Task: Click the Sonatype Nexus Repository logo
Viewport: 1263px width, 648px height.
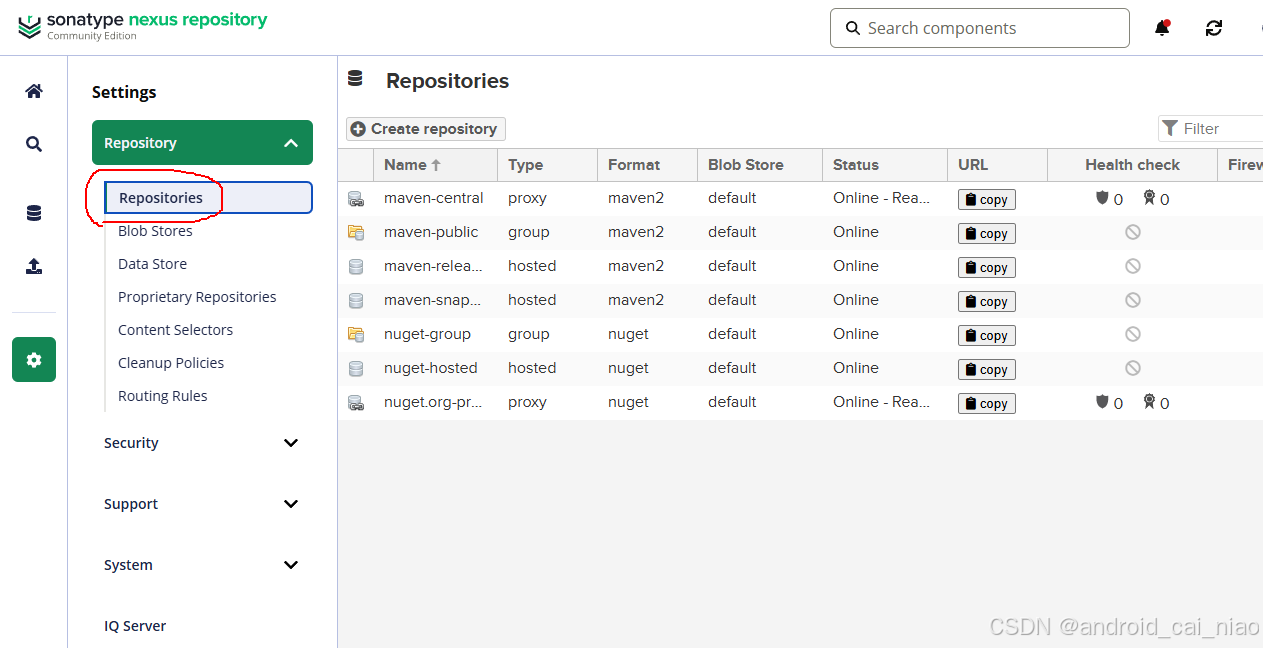Action: (143, 26)
